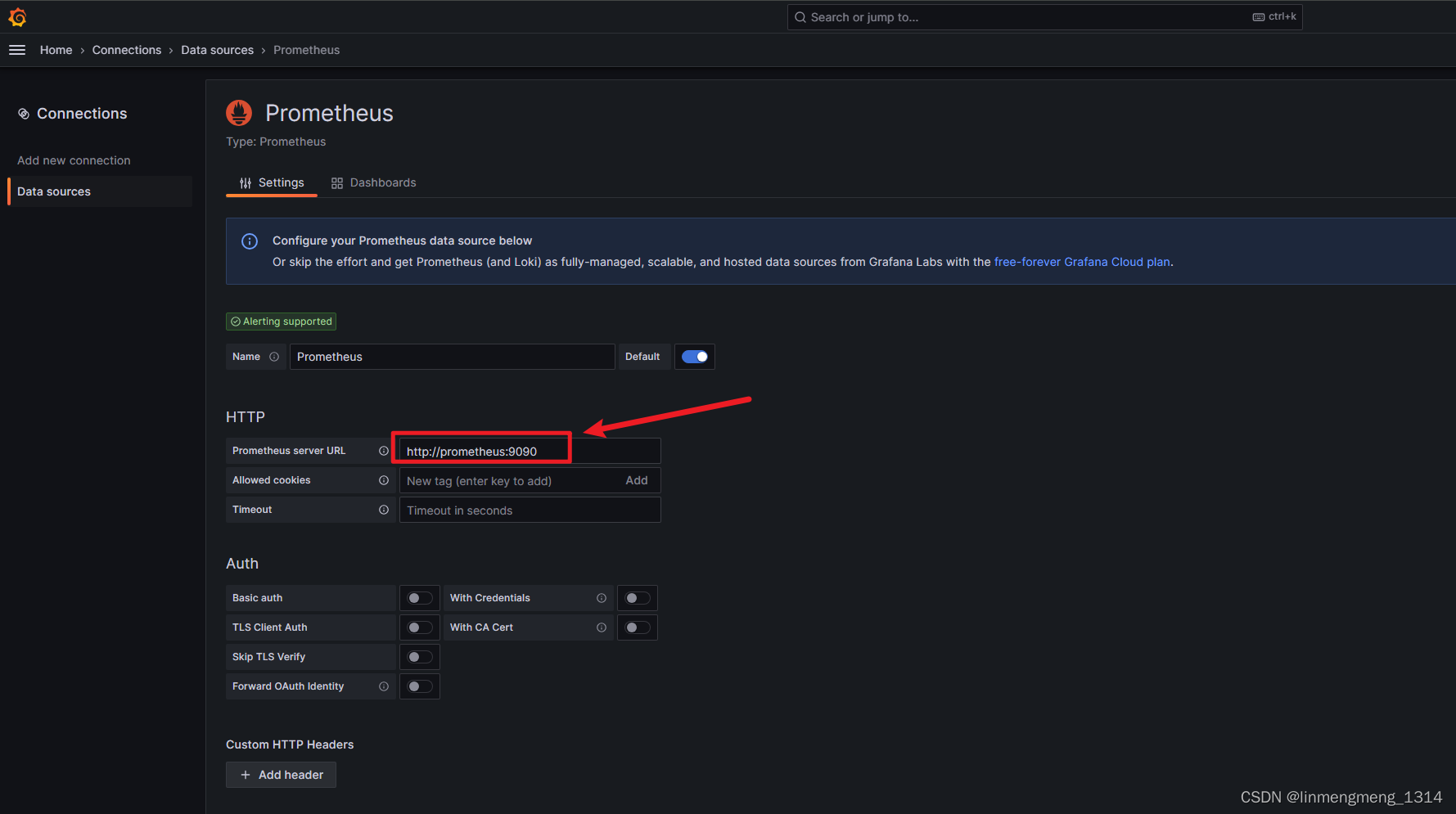Image resolution: width=1456 pixels, height=814 pixels.
Task: Go to Data sources breadcrumb
Action: point(217,50)
